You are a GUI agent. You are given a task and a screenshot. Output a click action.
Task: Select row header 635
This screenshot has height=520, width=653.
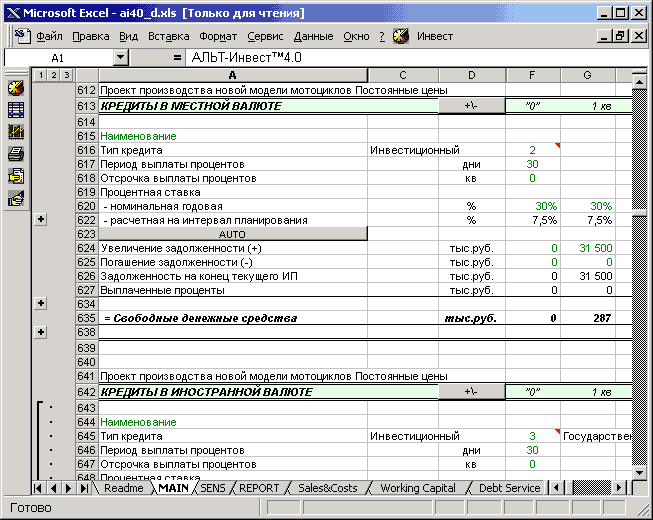[87, 318]
